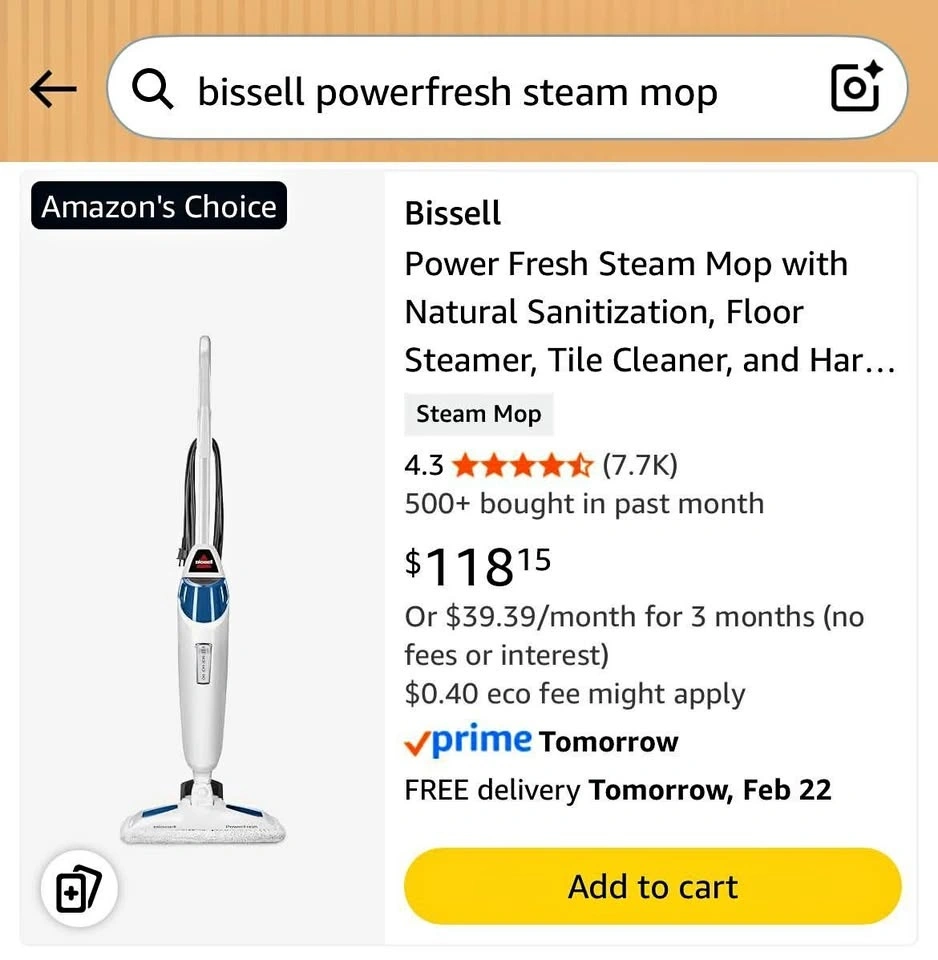
Task: Tap the $39.39/month payment plan text
Action: (x=634, y=635)
